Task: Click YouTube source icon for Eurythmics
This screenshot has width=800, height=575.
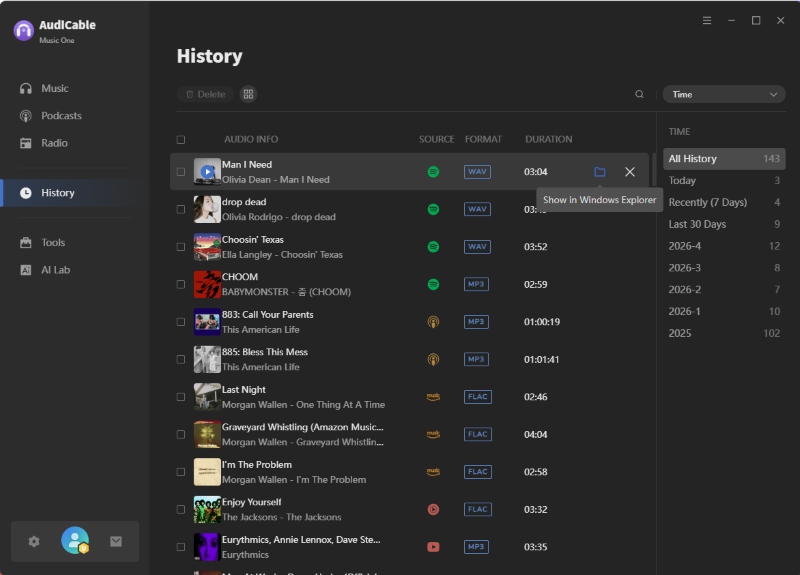Action: point(433,547)
